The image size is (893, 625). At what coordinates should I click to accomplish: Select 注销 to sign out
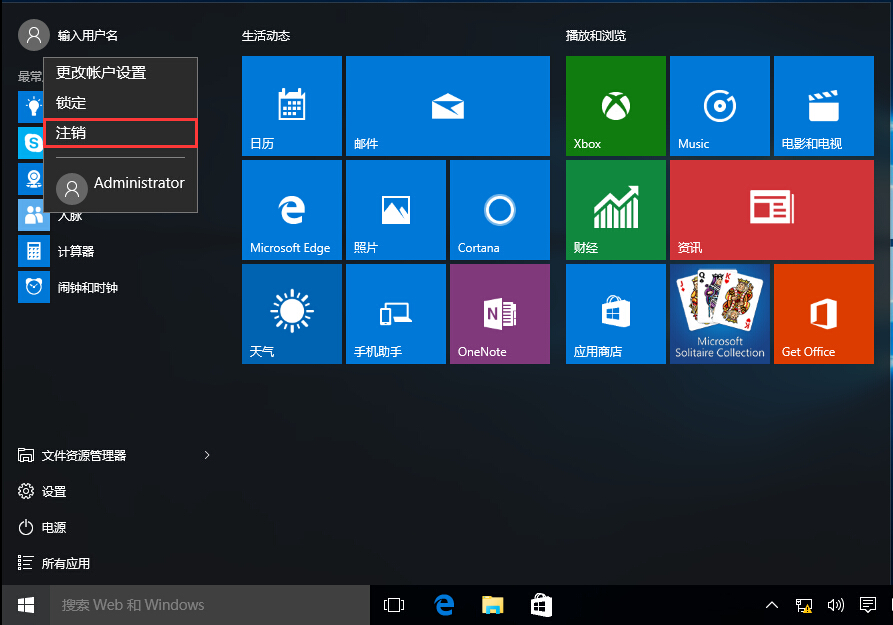[120, 133]
